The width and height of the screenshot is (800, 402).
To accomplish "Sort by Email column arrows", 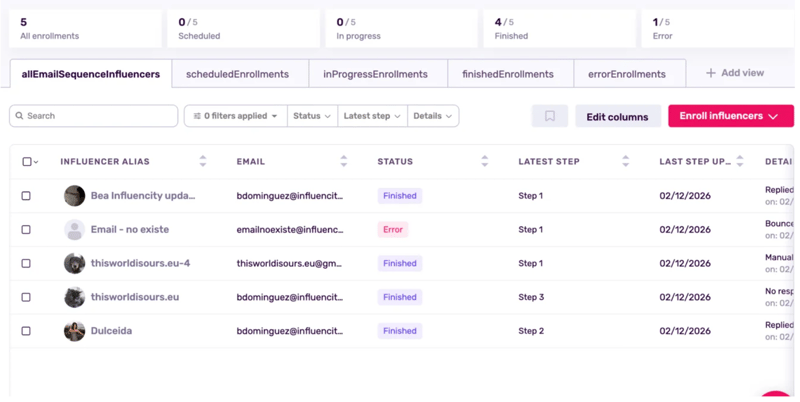I will (x=343, y=161).
